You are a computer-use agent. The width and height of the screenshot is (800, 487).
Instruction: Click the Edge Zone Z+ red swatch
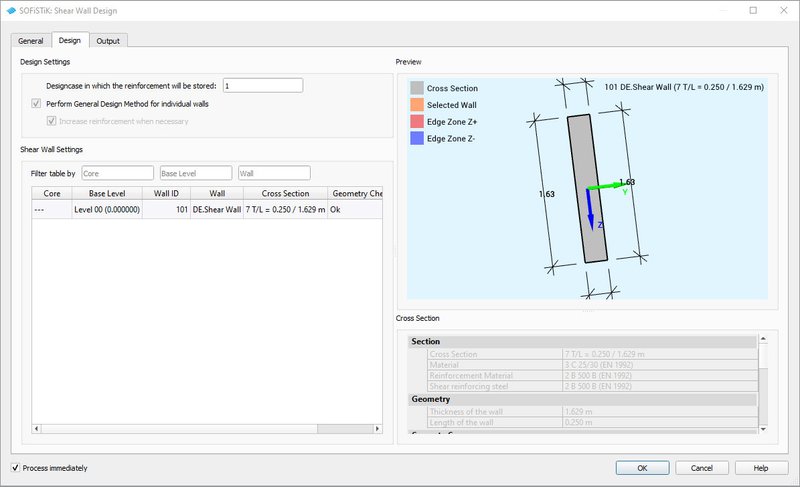pyautogui.click(x=417, y=121)
